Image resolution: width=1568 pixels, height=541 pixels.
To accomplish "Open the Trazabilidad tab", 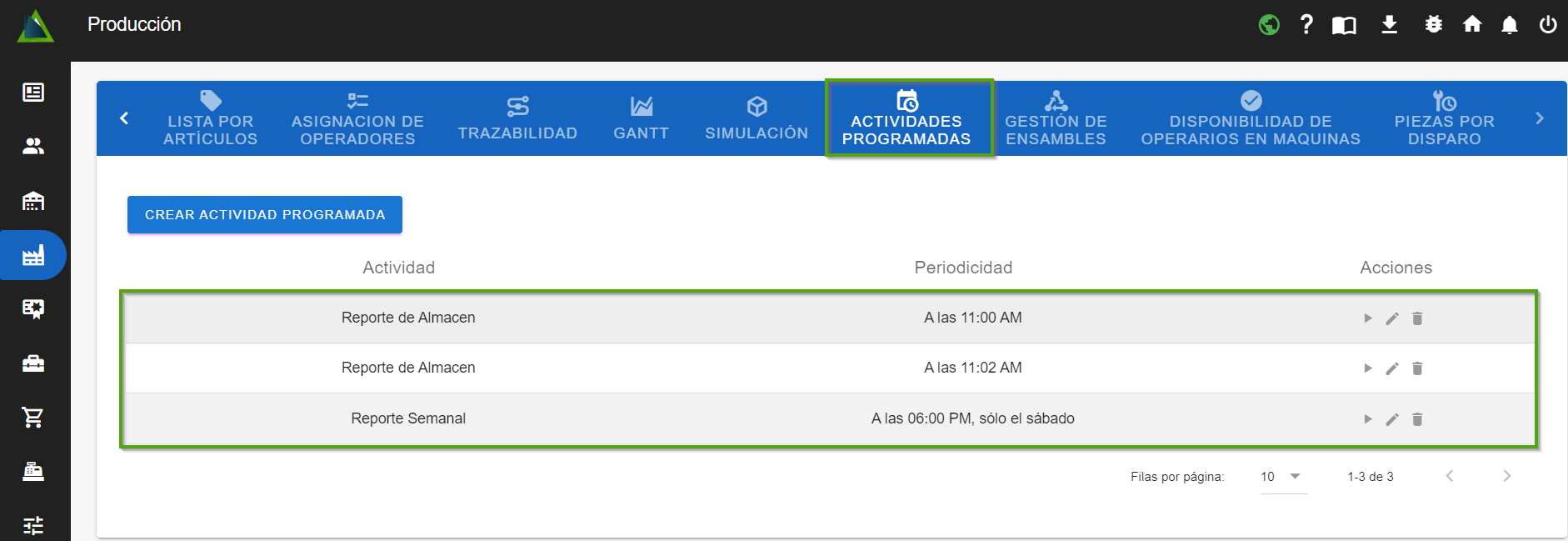I will click(x=517, y=118).
